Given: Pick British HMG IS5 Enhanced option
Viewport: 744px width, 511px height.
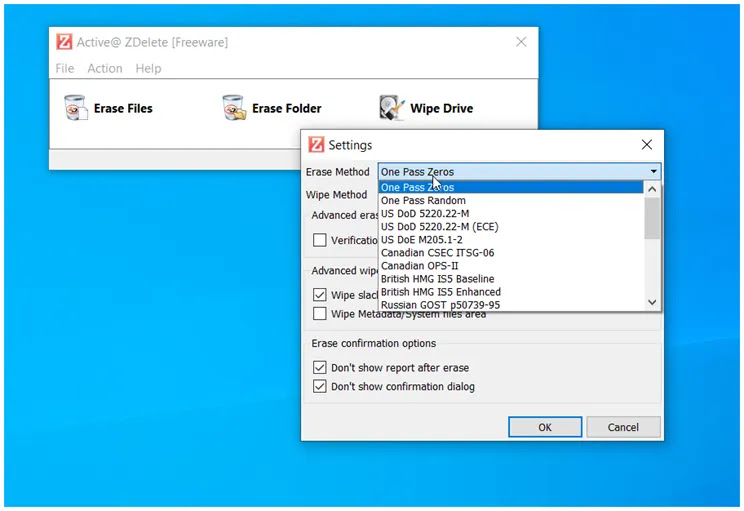Looking at the screenshot, I should (511, 292).
